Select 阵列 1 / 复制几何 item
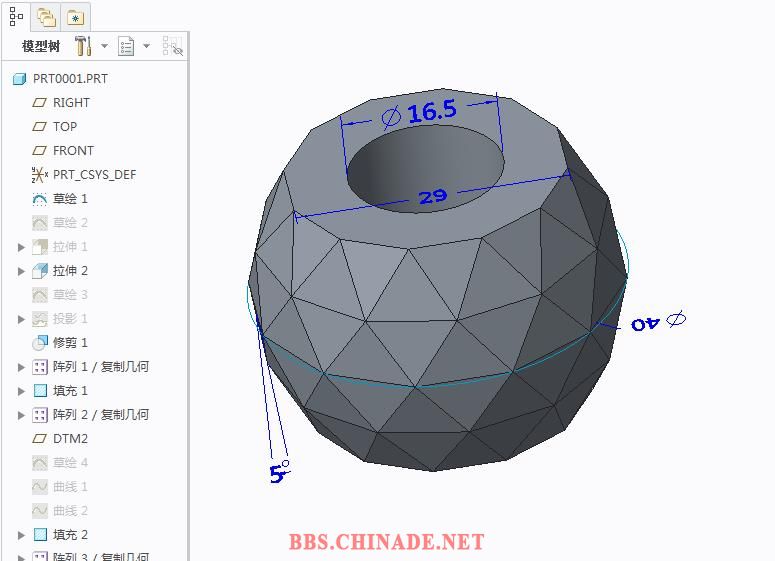 pyautogui.click(x=101, y=367)
